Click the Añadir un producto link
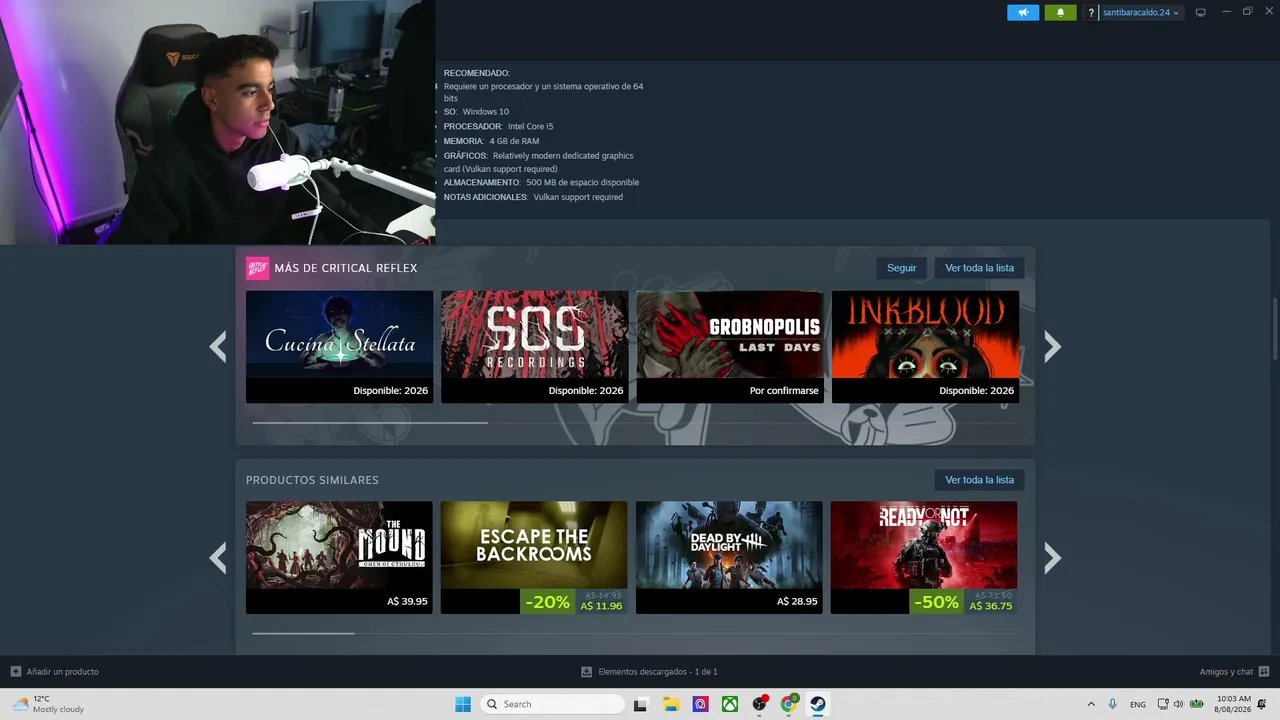 click(x=62, y=672)
